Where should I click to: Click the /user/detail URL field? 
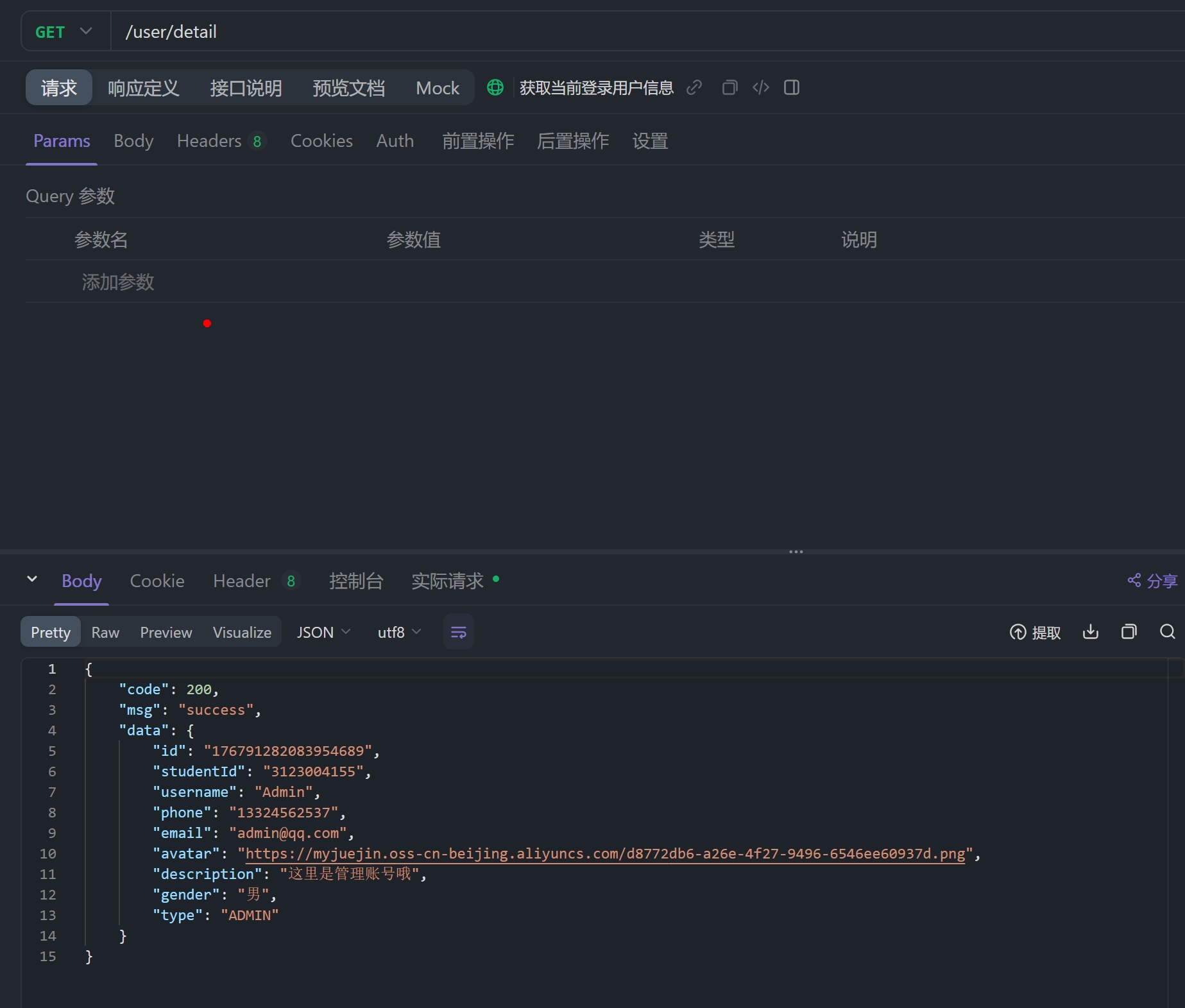click(648, 31)
